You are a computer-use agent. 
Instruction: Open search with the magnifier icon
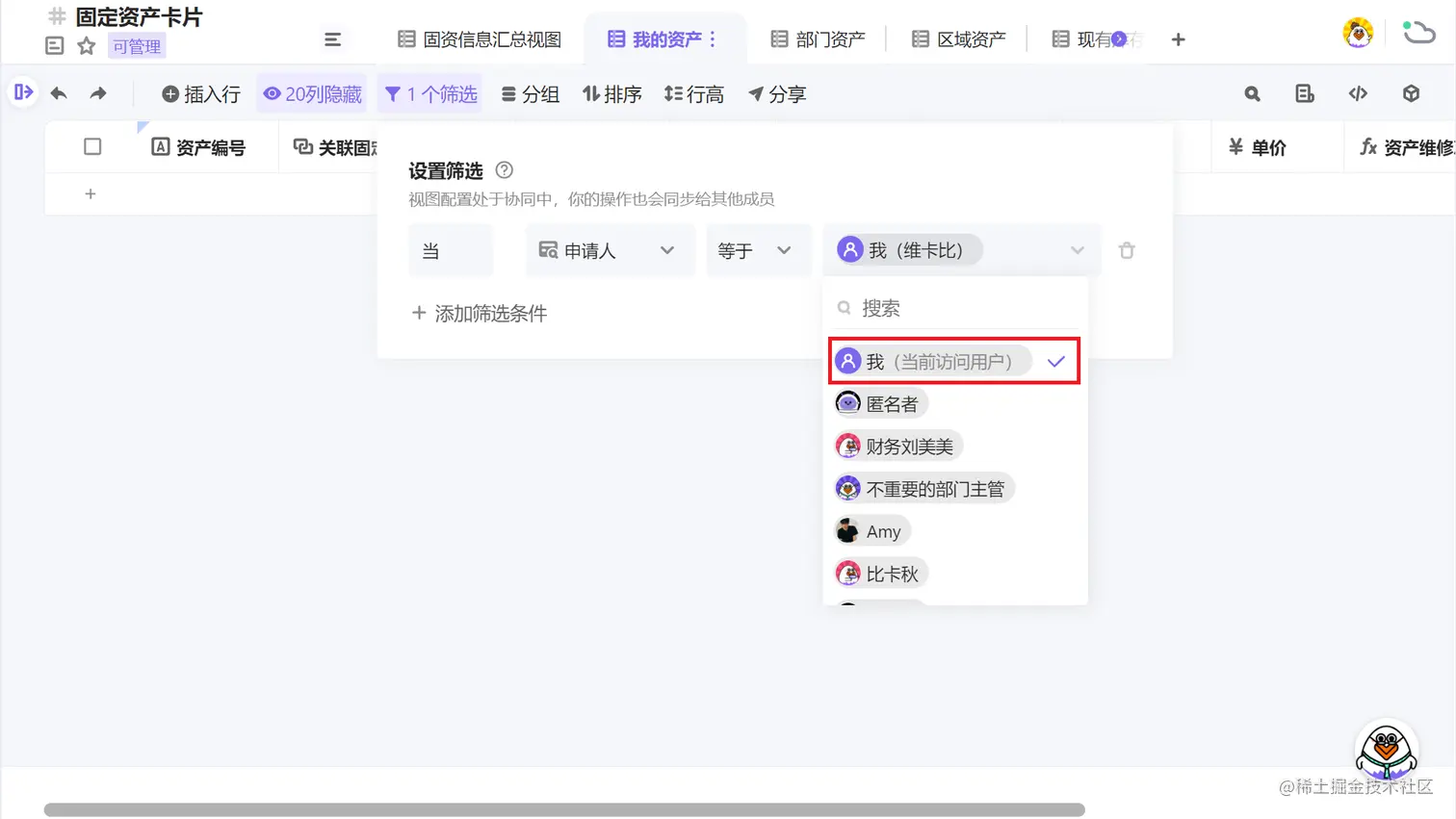(x=1251, y=93)
